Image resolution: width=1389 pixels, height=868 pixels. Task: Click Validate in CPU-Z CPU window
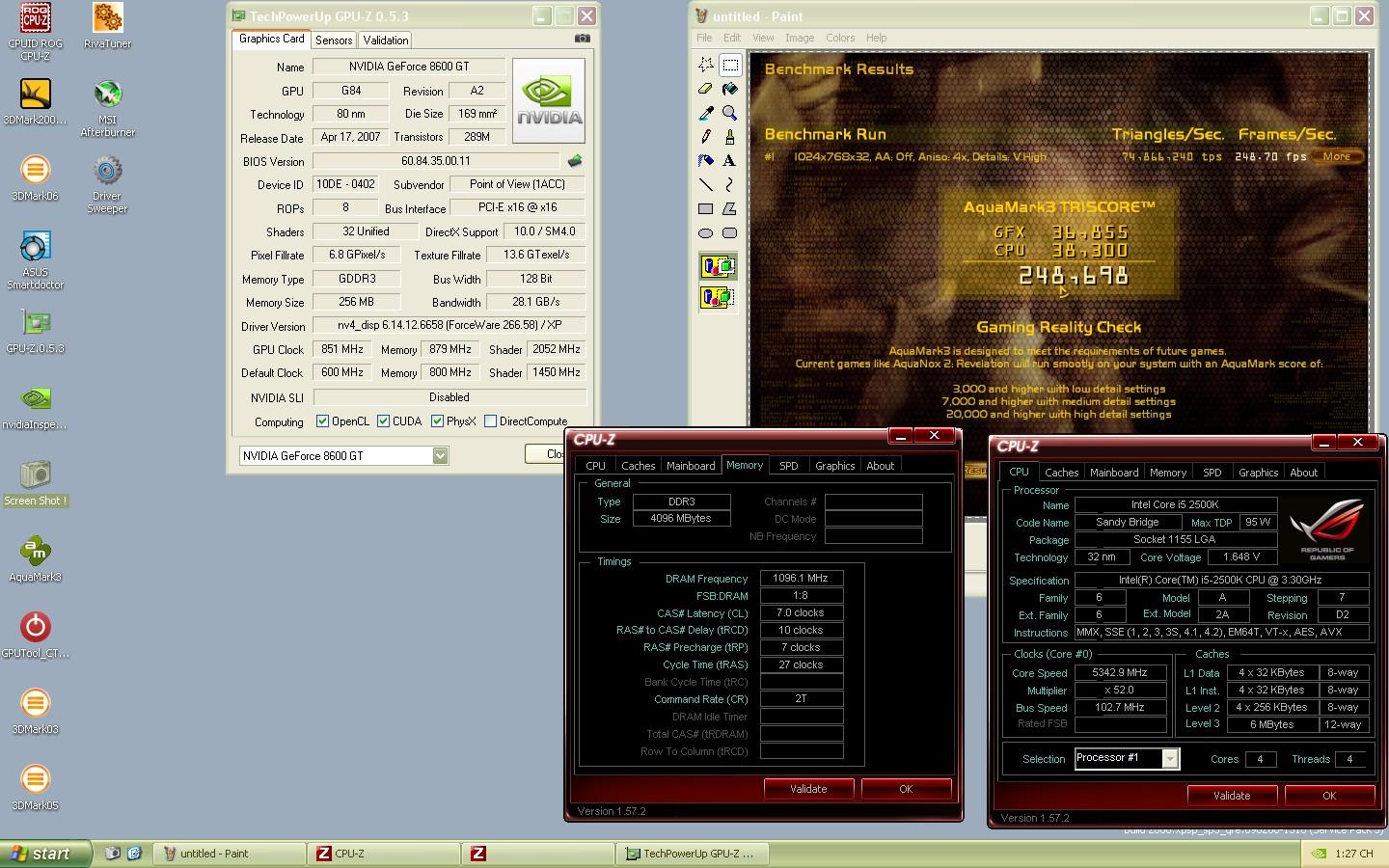click(1232, 796)
